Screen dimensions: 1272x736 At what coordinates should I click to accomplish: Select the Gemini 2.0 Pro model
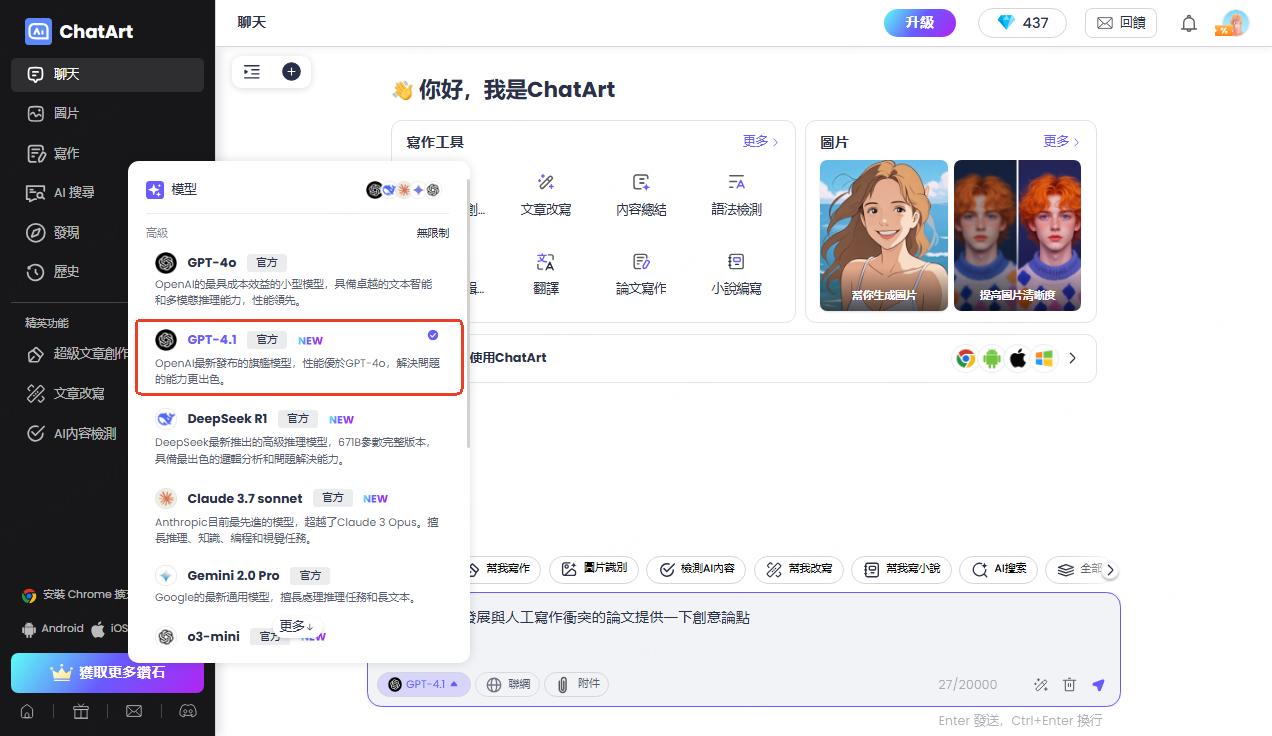pyautogui.click(x=299, y=585)
